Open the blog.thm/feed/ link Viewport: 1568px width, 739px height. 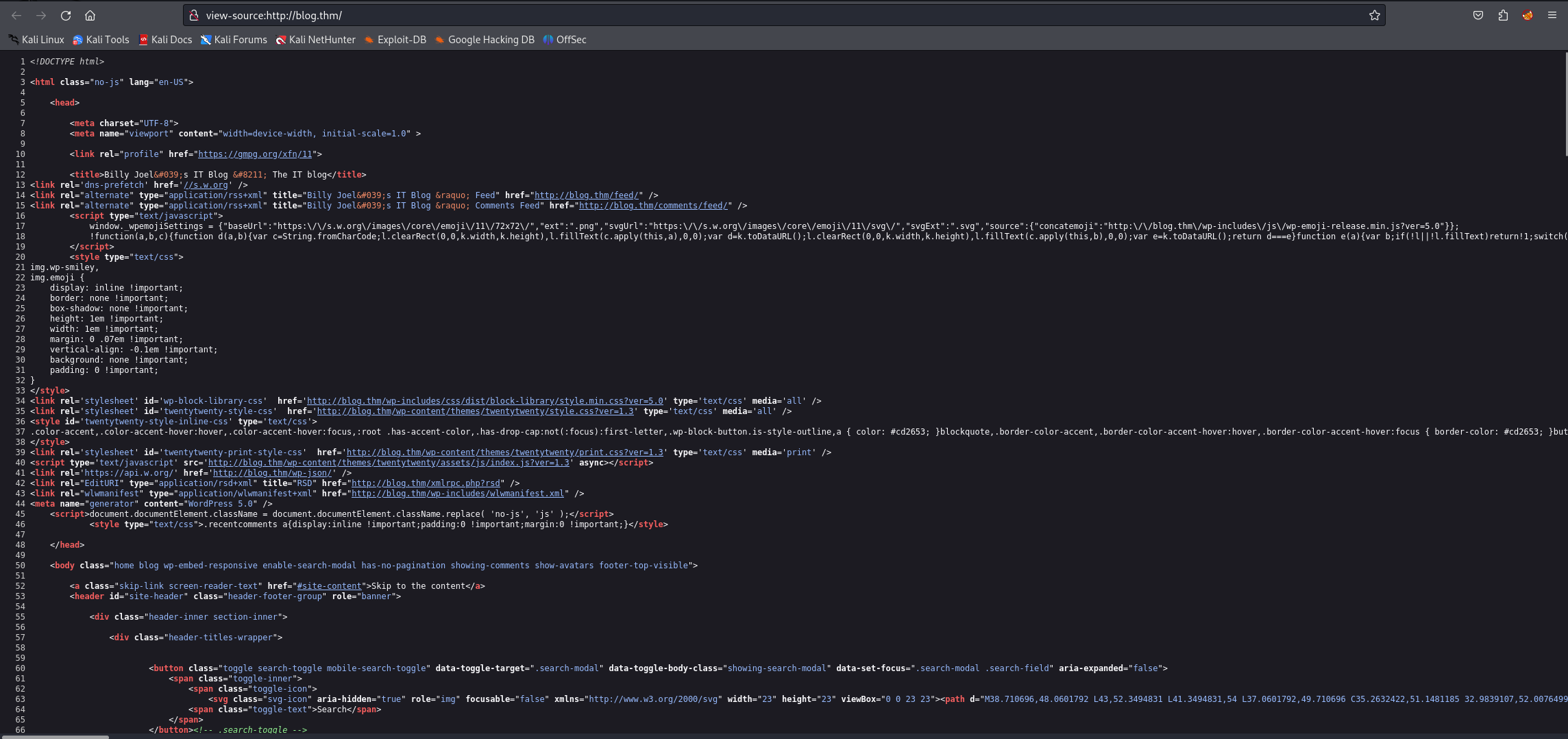tap(586, 195)
